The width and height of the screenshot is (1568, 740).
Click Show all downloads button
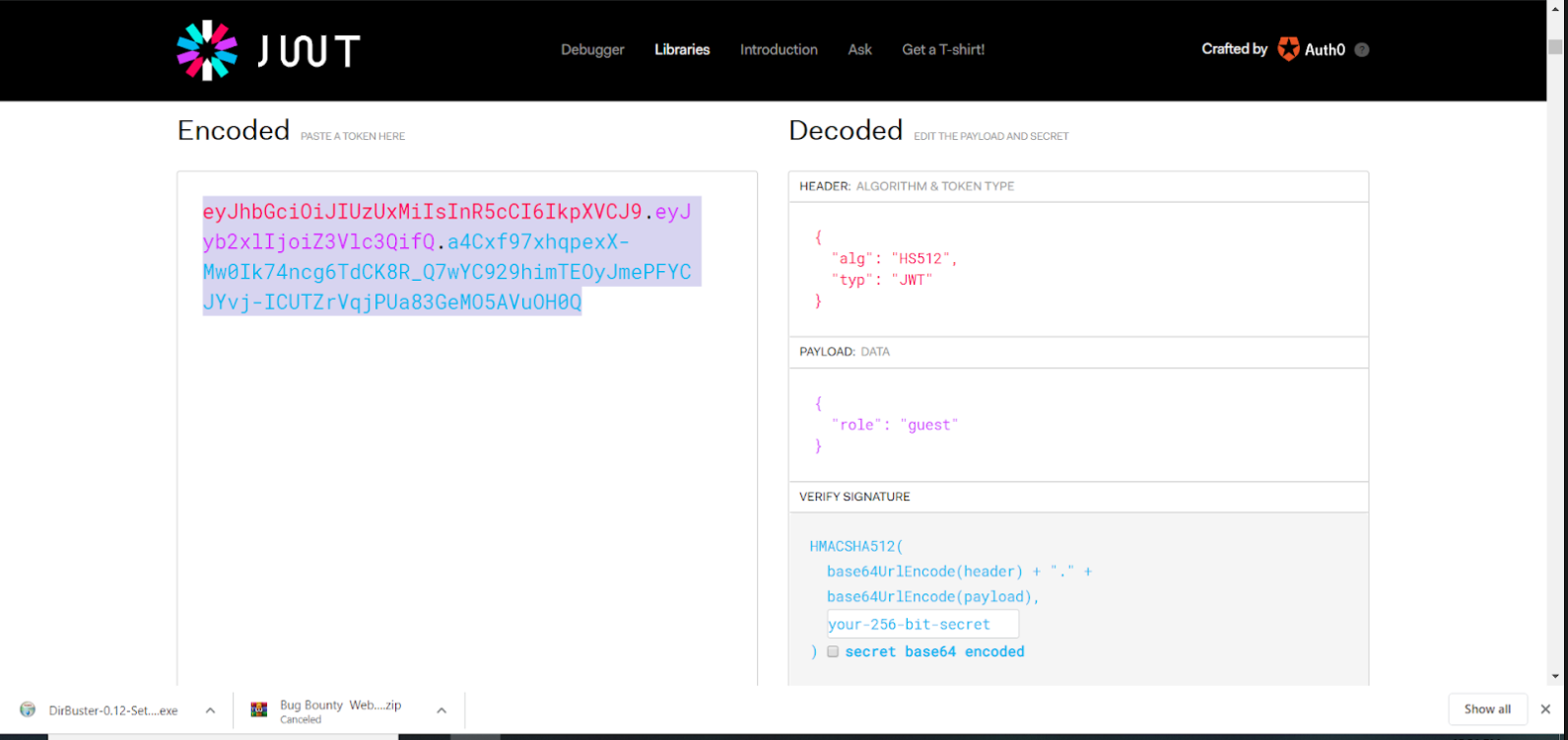[x=1487, y=709]
